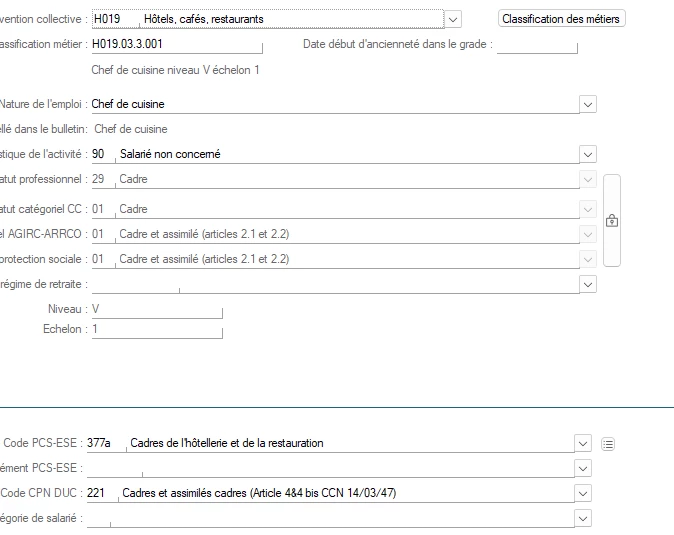
Task: Expand the régime de retraite dropdown
Action: click(x=588, y=284)
